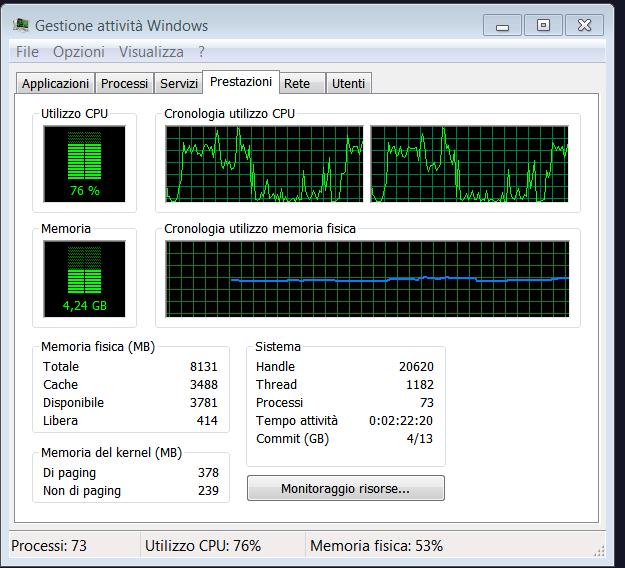Screen dimensions: 625x568
Task: Switch to the Servizi tab
Action: click(179, 84)
